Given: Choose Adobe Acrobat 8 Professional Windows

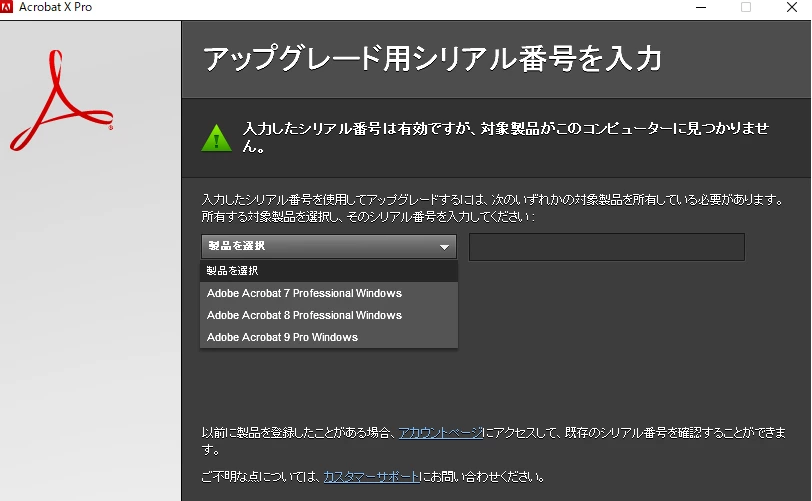Looking at the screenshot, I should pos(329,315).
